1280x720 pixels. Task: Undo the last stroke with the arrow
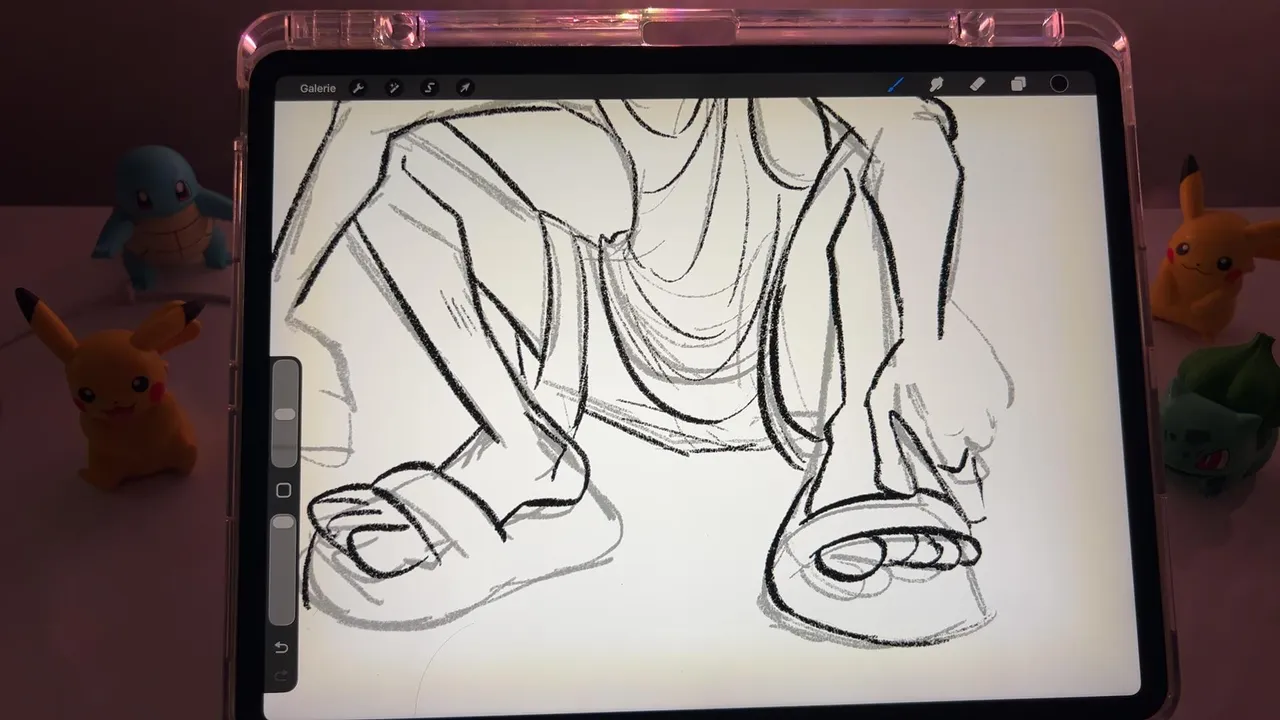[x=281, y=647]
